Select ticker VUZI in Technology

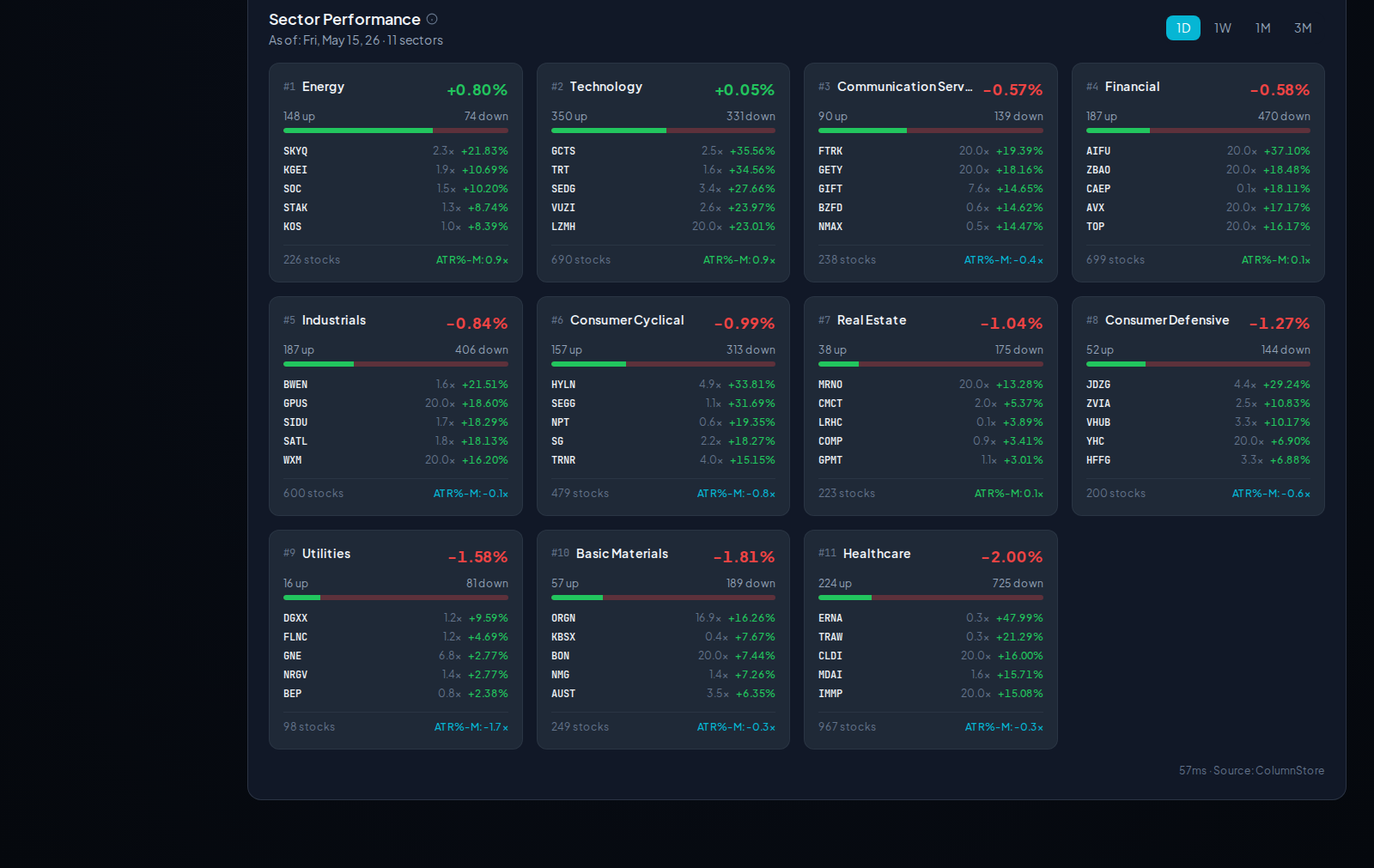click(x=563, y=208)
